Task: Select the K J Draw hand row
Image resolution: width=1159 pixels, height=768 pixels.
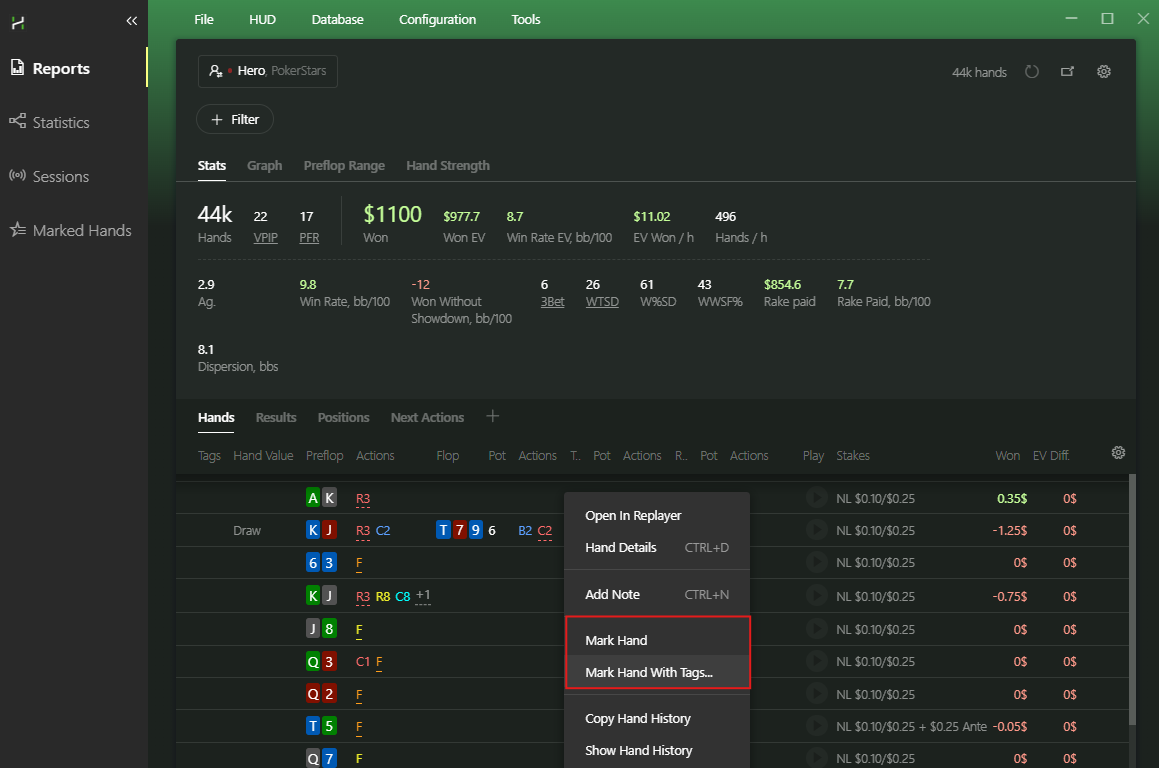Action: [653, 530]
